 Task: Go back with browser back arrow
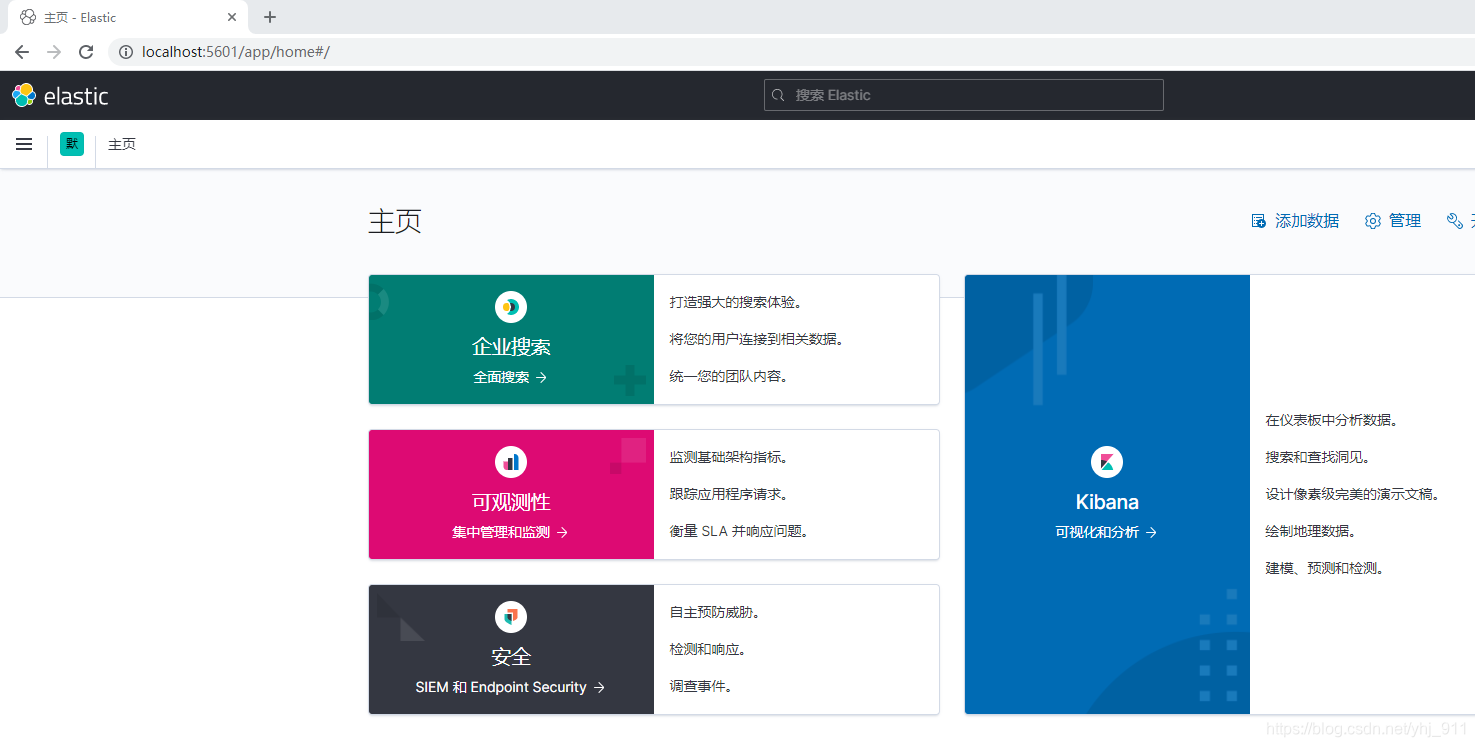(22, 52)
